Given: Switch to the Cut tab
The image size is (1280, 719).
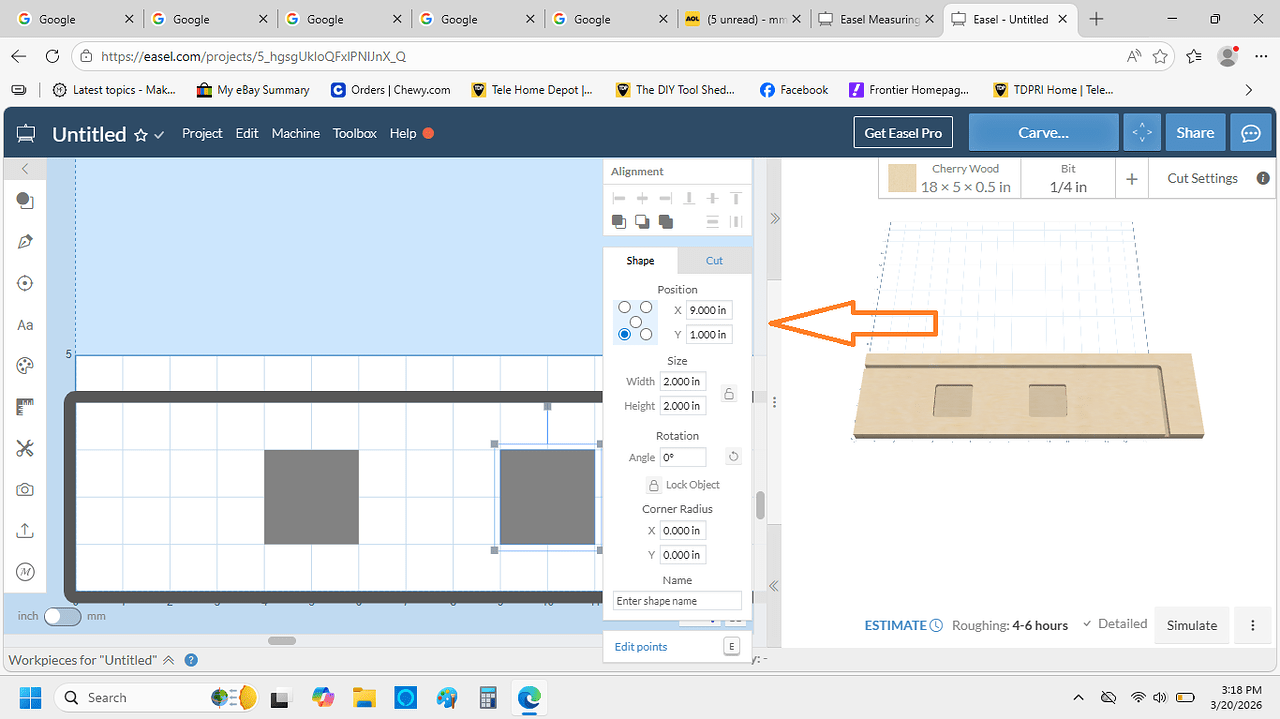Looking at the screenshot, I should [714, 261].
